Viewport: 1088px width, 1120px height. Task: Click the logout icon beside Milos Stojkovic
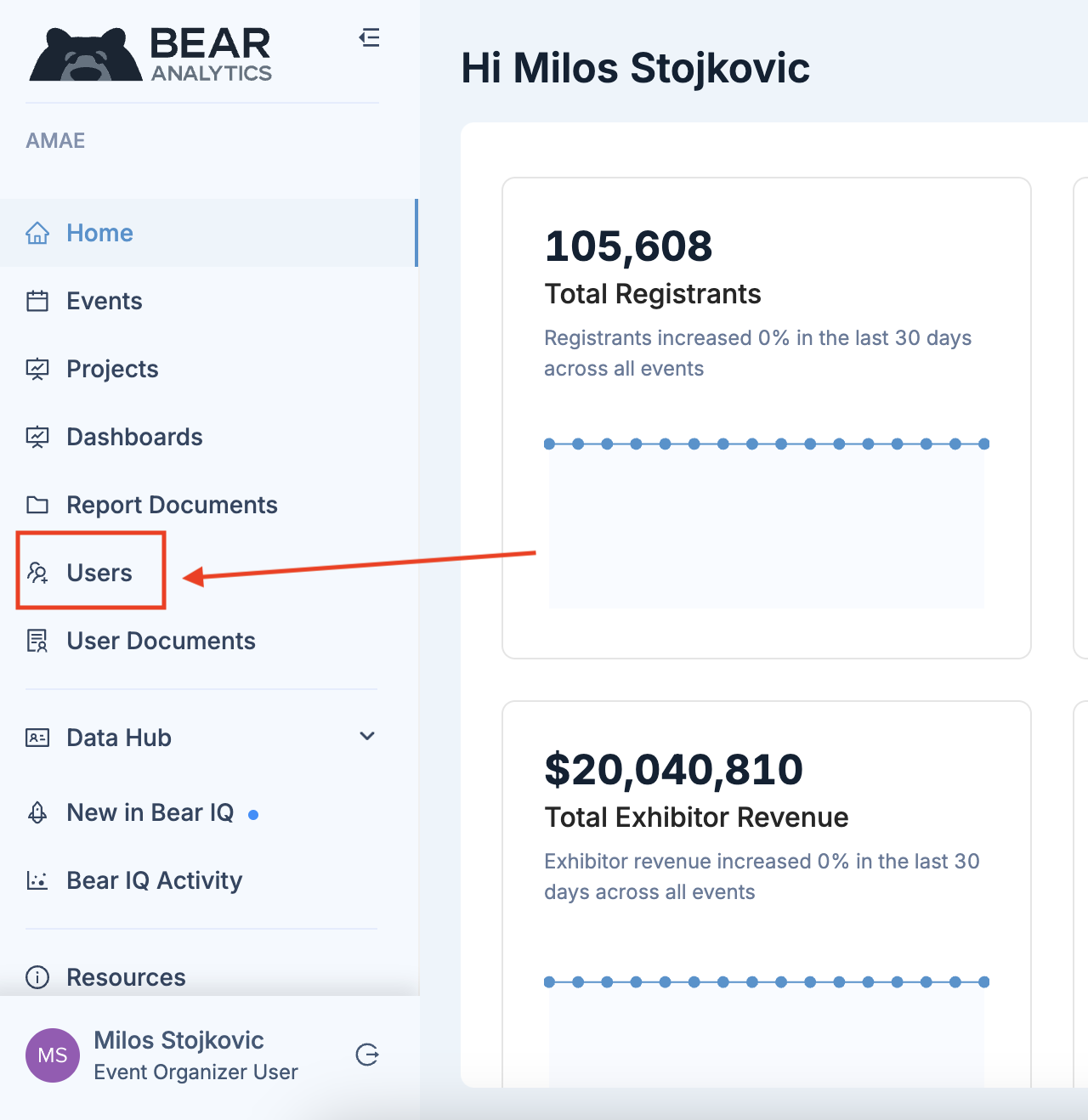[x=367, y=1055]
